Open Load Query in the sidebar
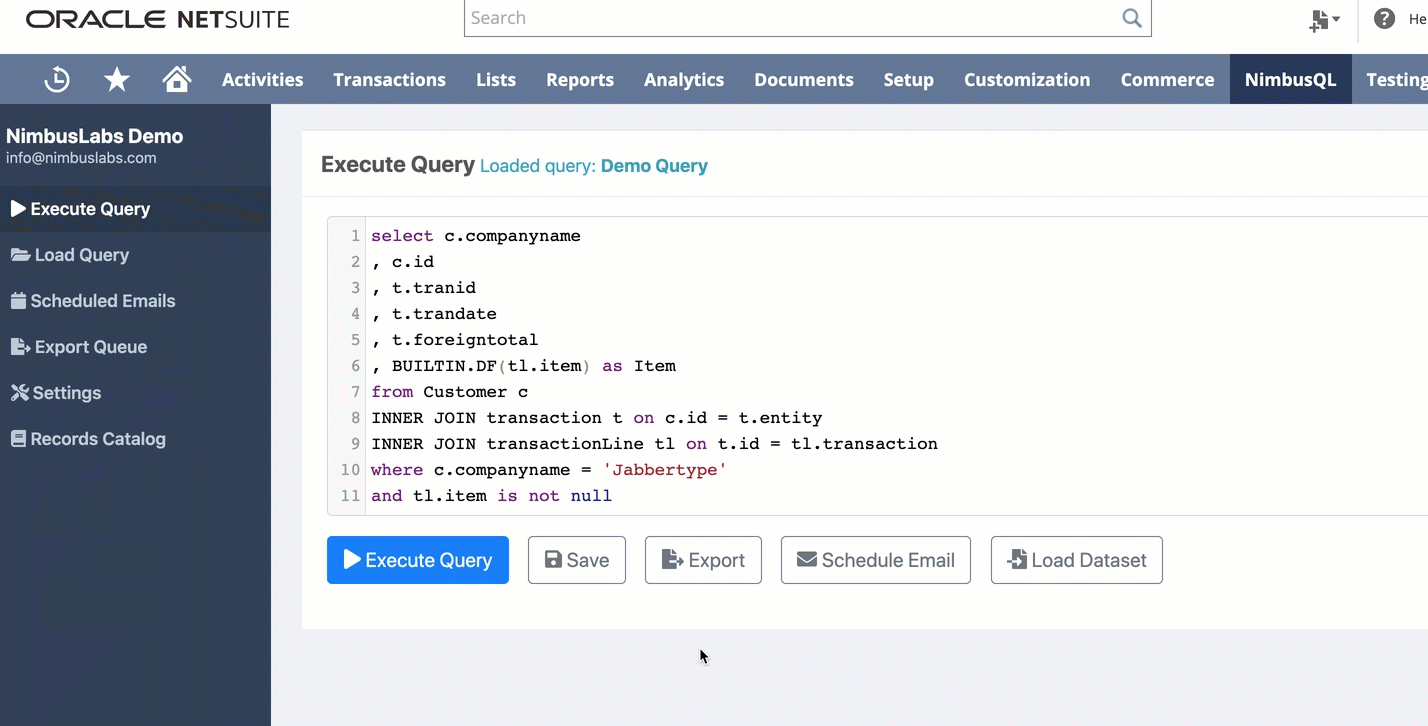 [135, 255]
